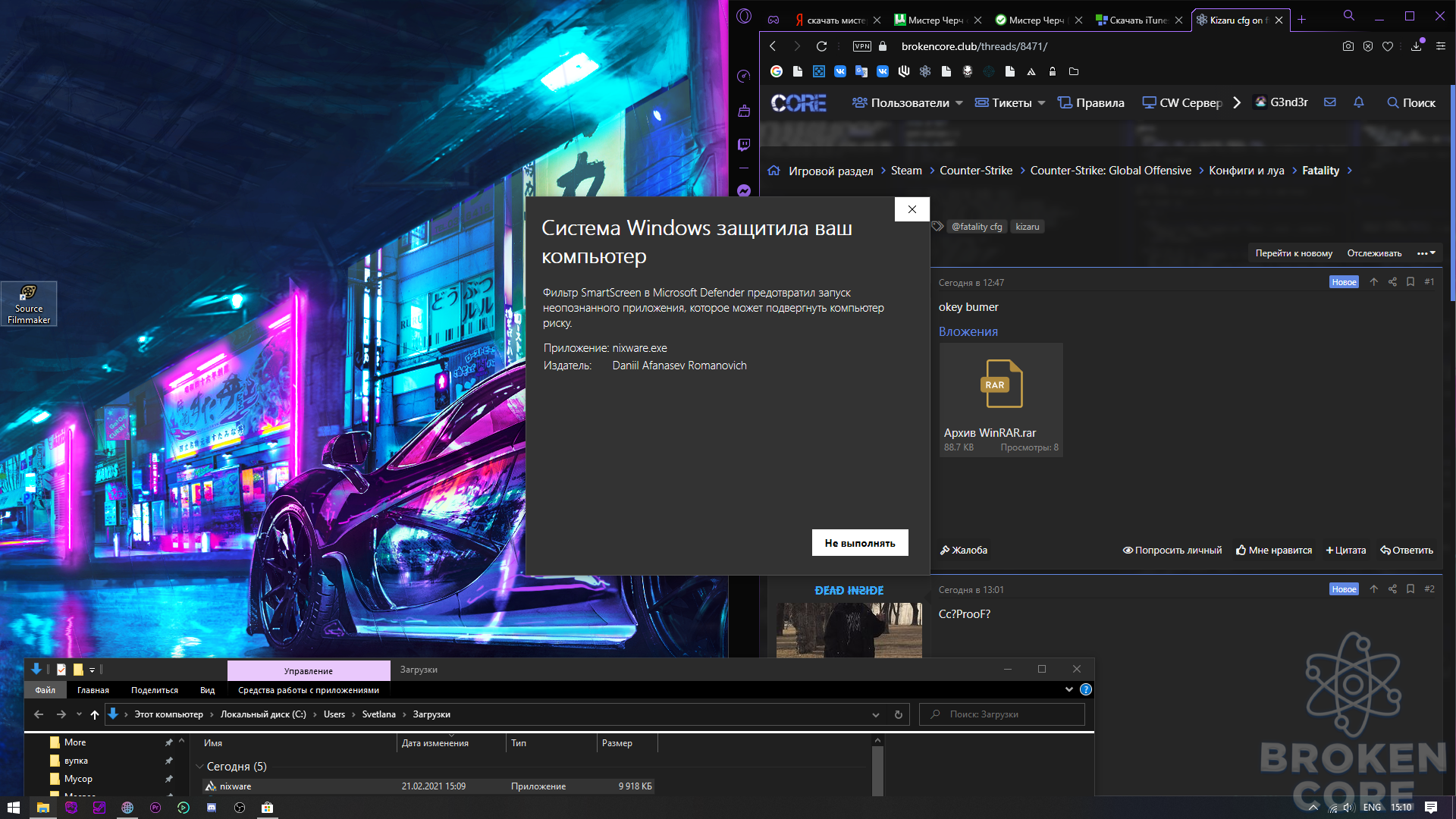Open the Google bookmark icon
Image resolution: width=1456 pixels, height=819 pixels.
coord(777,71)
